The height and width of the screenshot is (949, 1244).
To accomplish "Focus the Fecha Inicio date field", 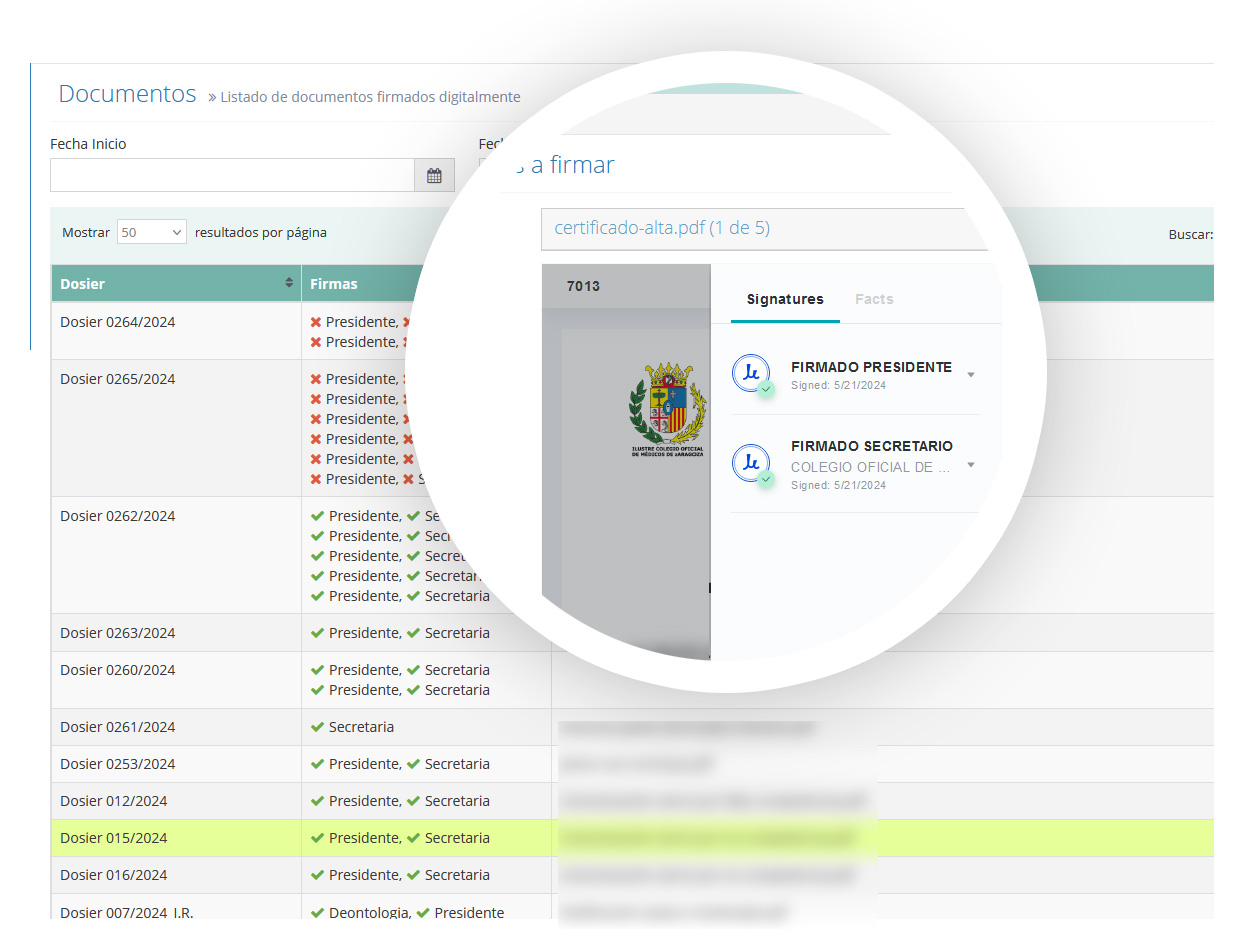I will click(x=233, y=175).
